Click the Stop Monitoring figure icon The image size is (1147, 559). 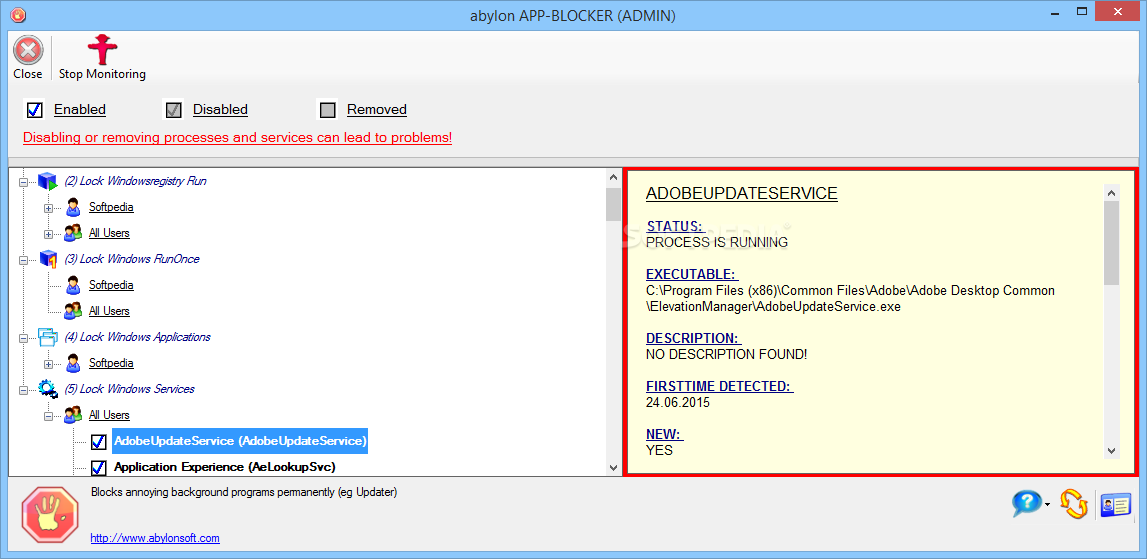point(102,50)
